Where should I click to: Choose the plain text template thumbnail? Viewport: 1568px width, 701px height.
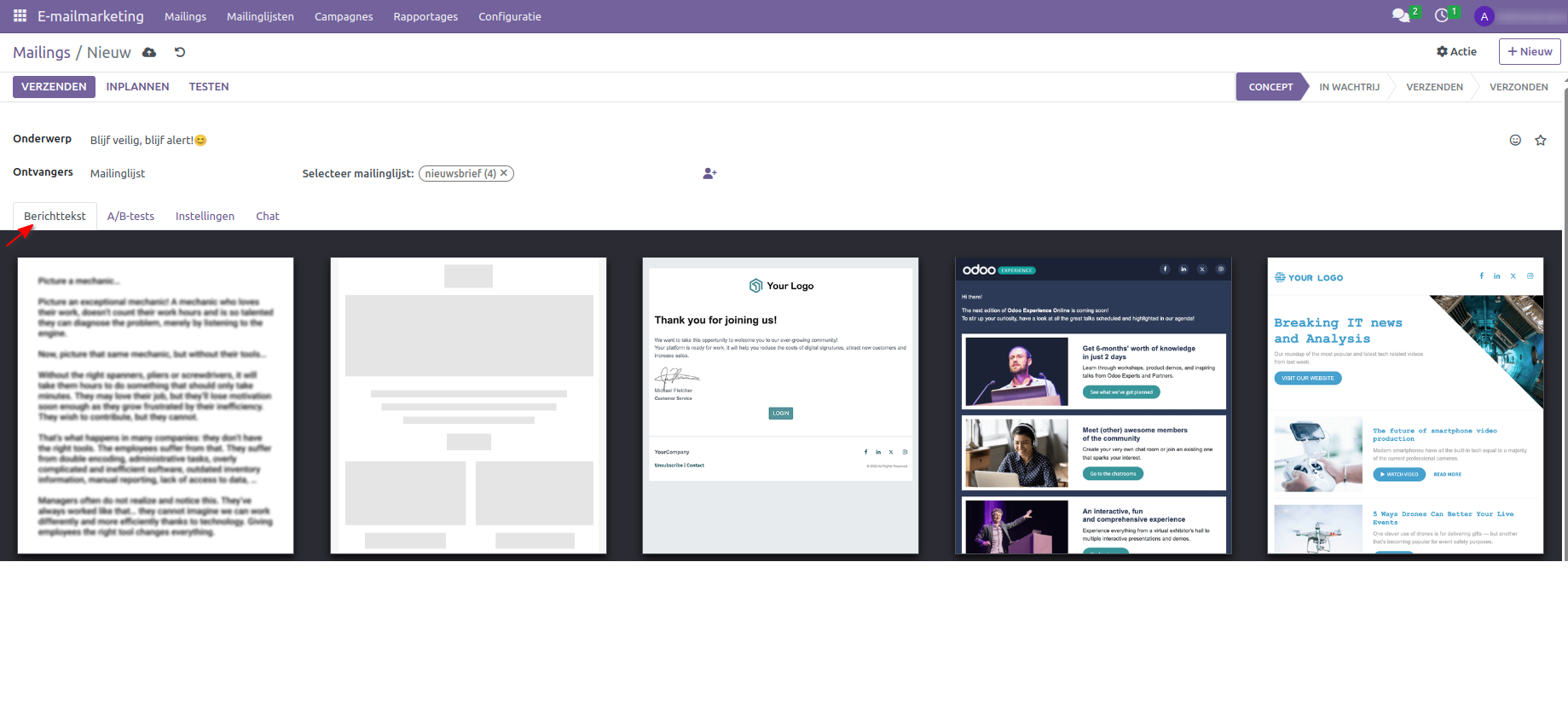[155, 406]
